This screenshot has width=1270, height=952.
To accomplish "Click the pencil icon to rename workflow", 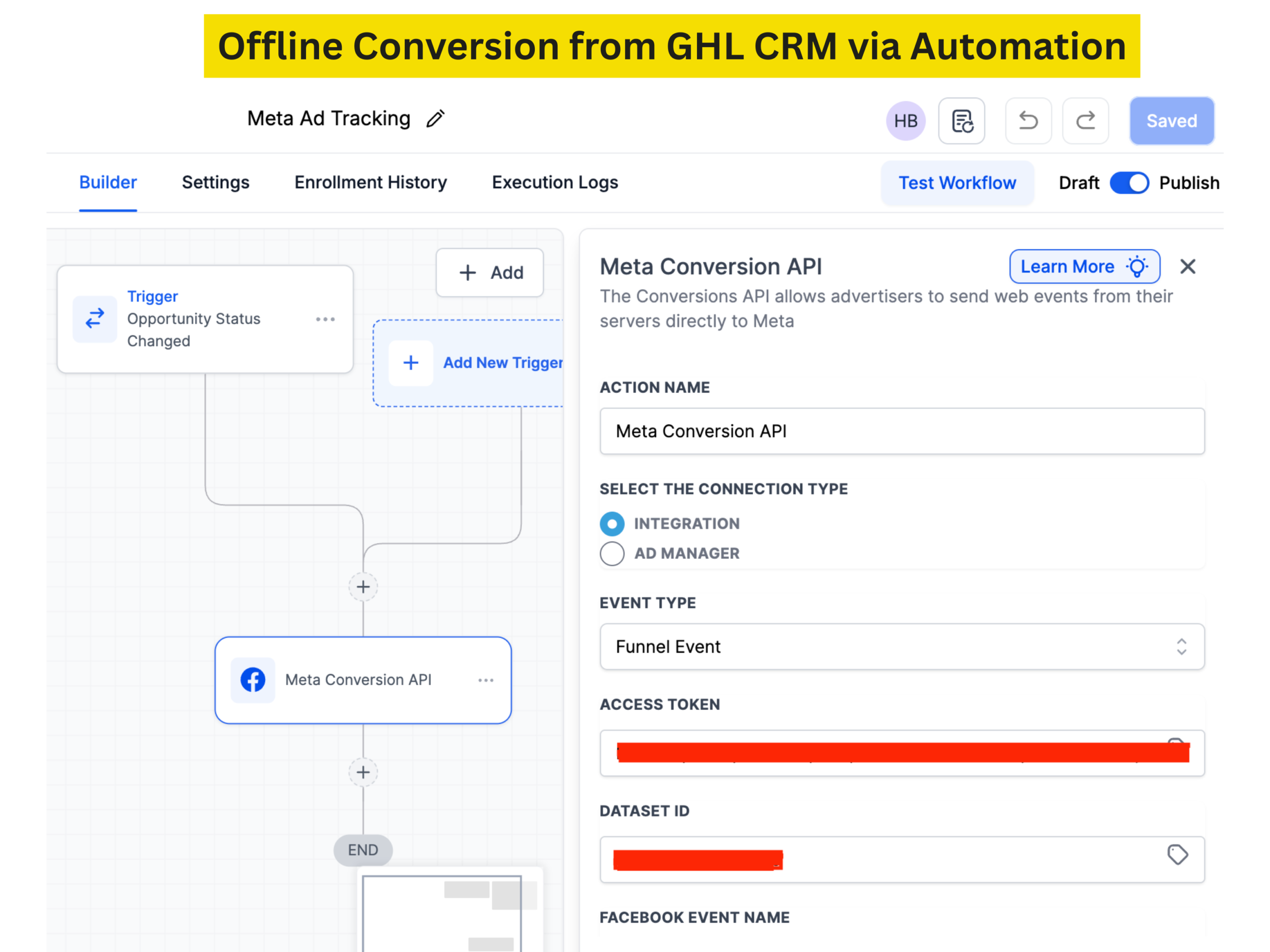I will click(x=435, y=119).
